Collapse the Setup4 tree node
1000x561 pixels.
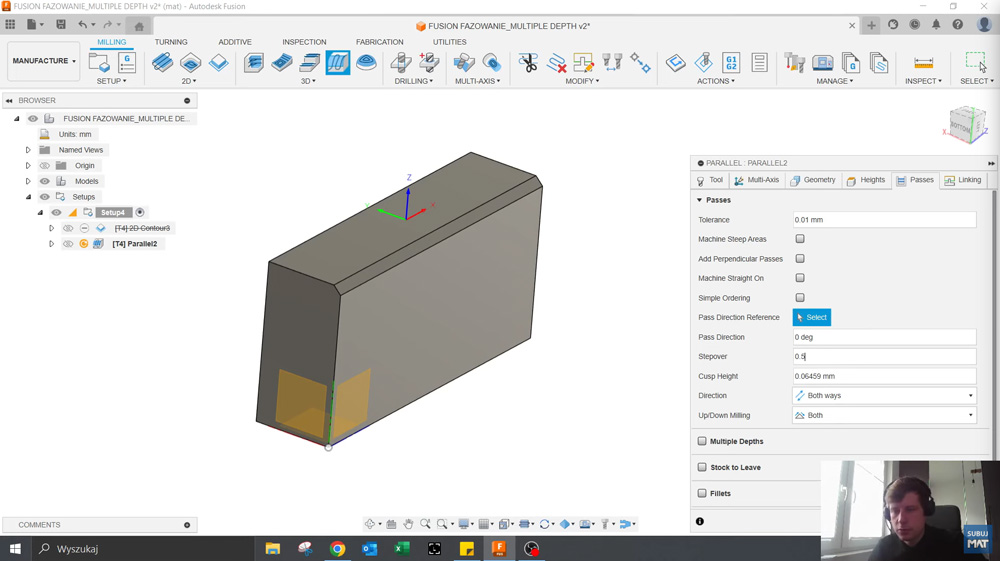tap(40, 212)
